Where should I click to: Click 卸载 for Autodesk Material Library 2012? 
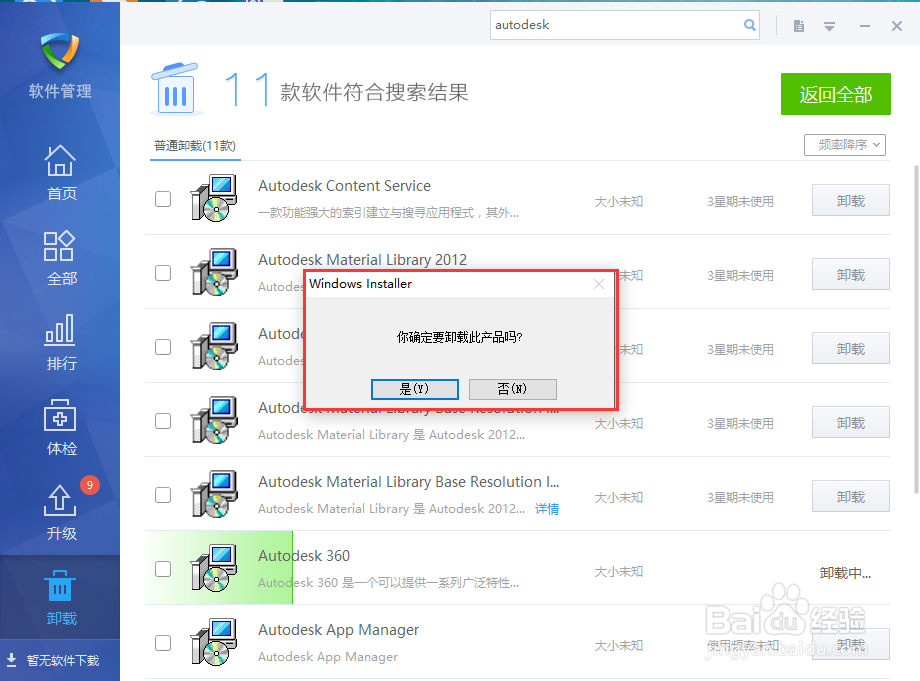point(851,275)
